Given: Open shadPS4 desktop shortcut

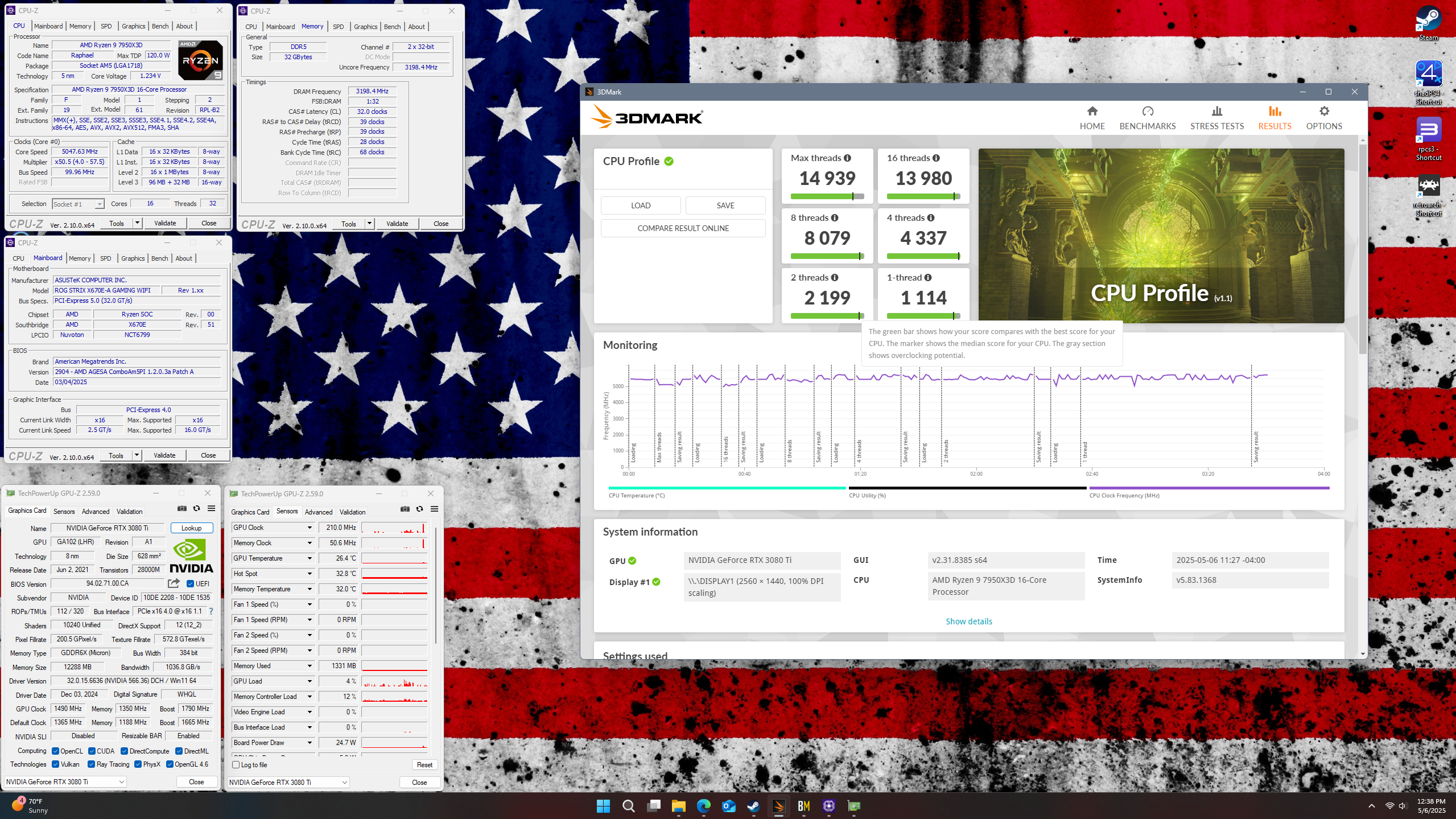Looking at the screenshot, I should coord(1428,83).
